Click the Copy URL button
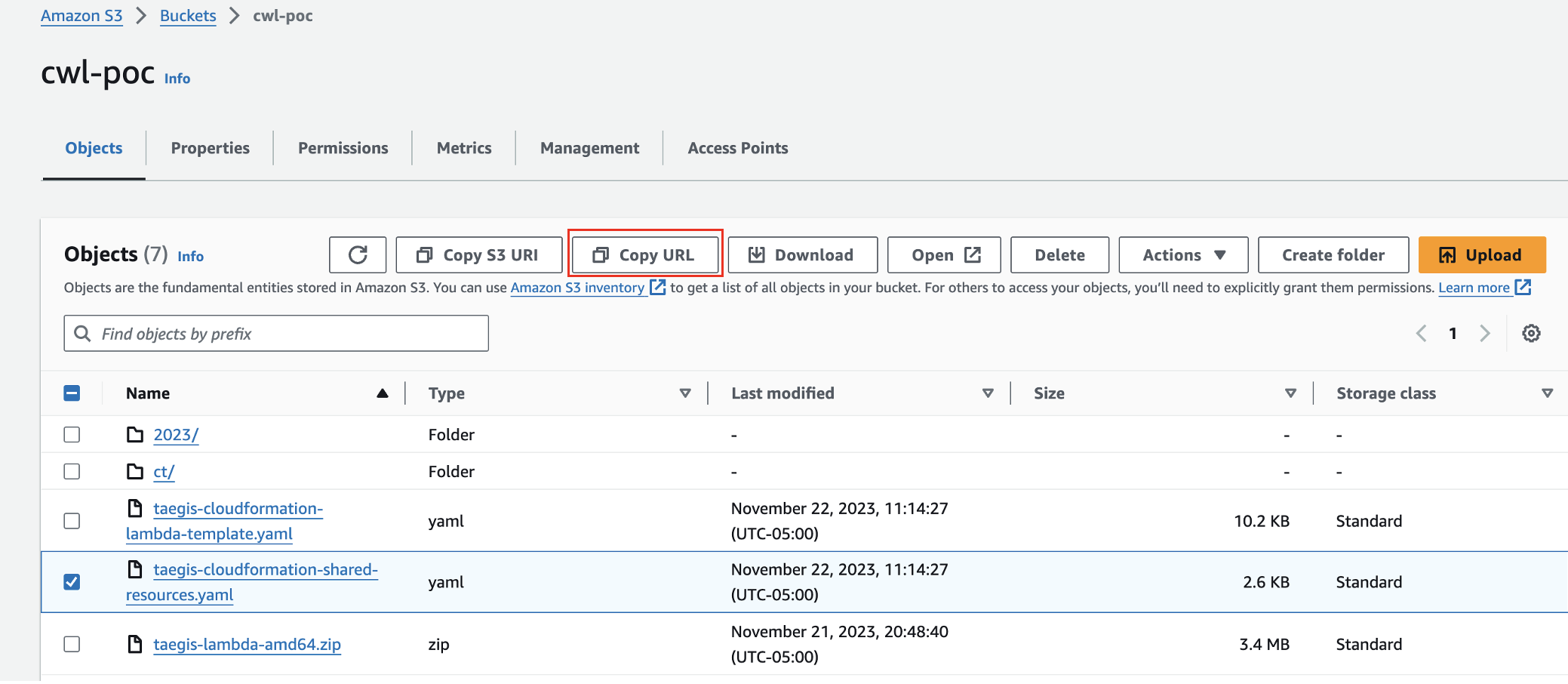This screenshot has height=684, width=1568. (644, 255)
